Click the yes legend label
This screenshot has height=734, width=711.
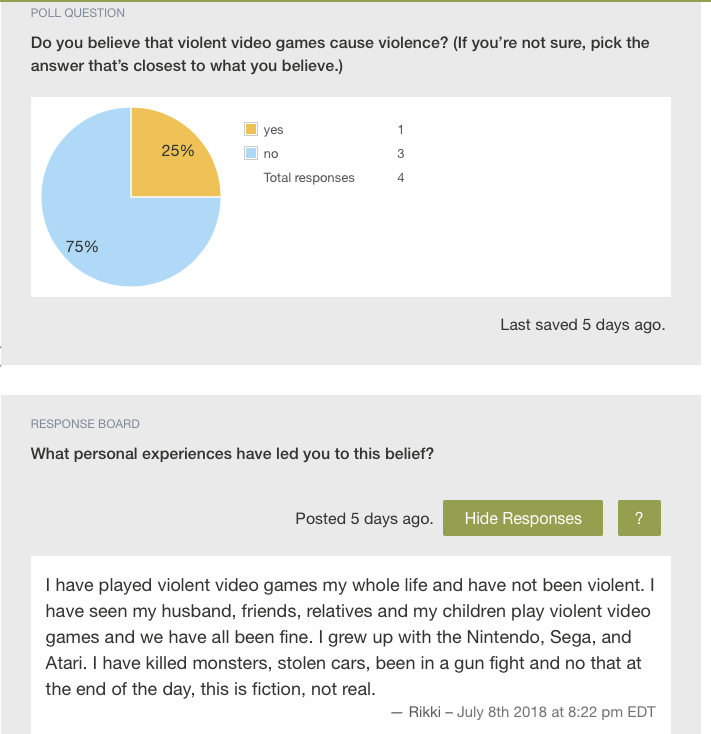[273, 130]
